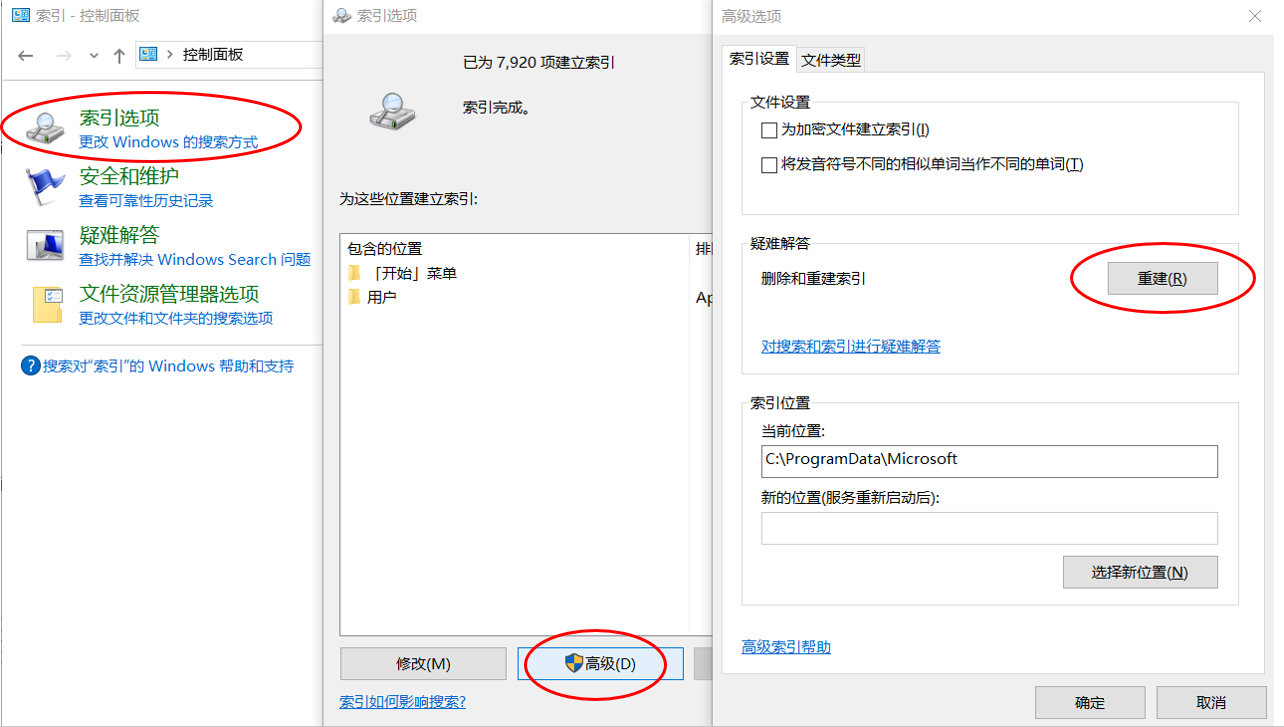This screenshot has height=727, width=1284.
Task: Click 确定 in 高级选项 dialog
Action: [x=1090, y=703]
